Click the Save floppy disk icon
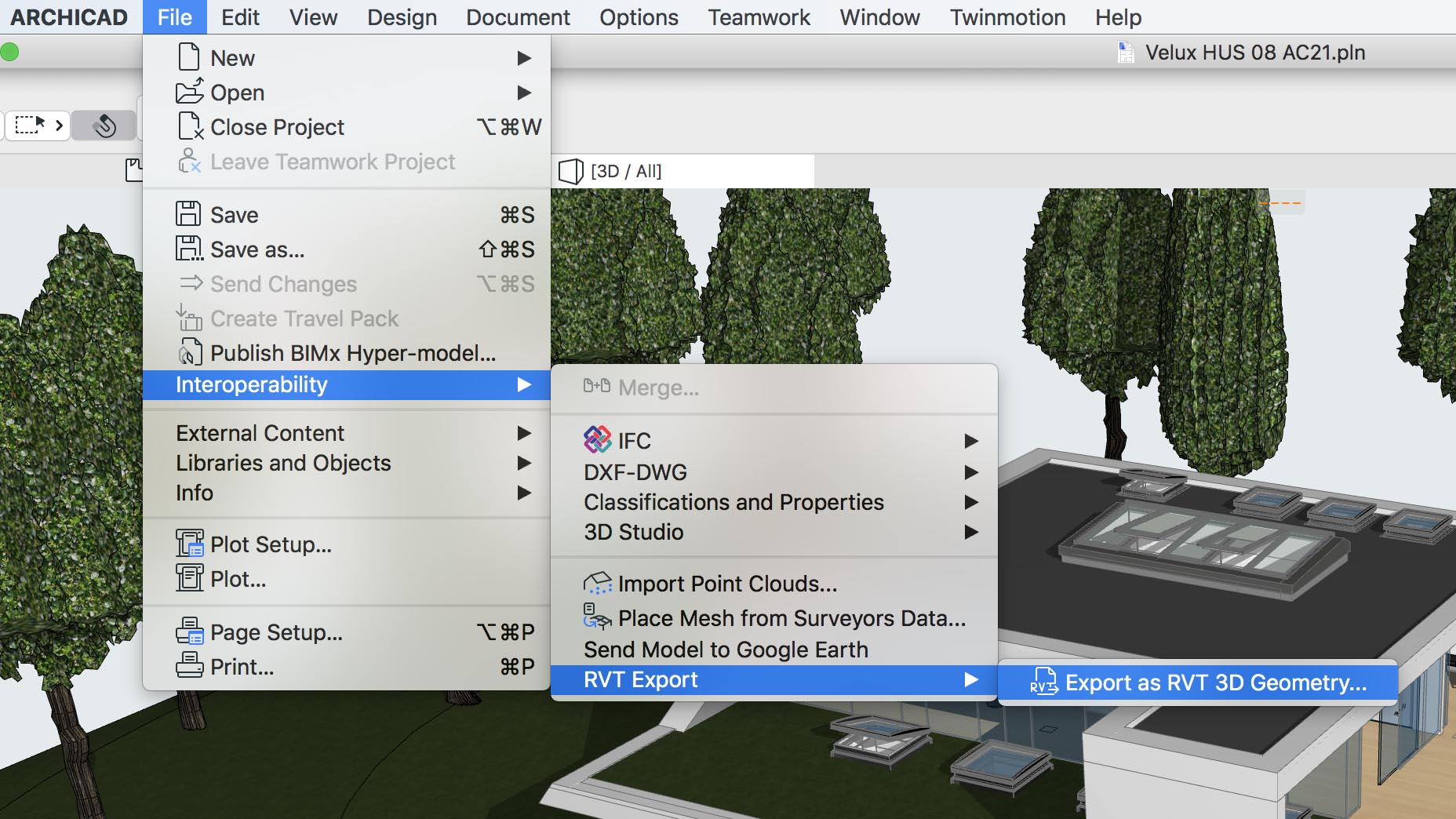 pyautogui.click(x=188, y=213)
